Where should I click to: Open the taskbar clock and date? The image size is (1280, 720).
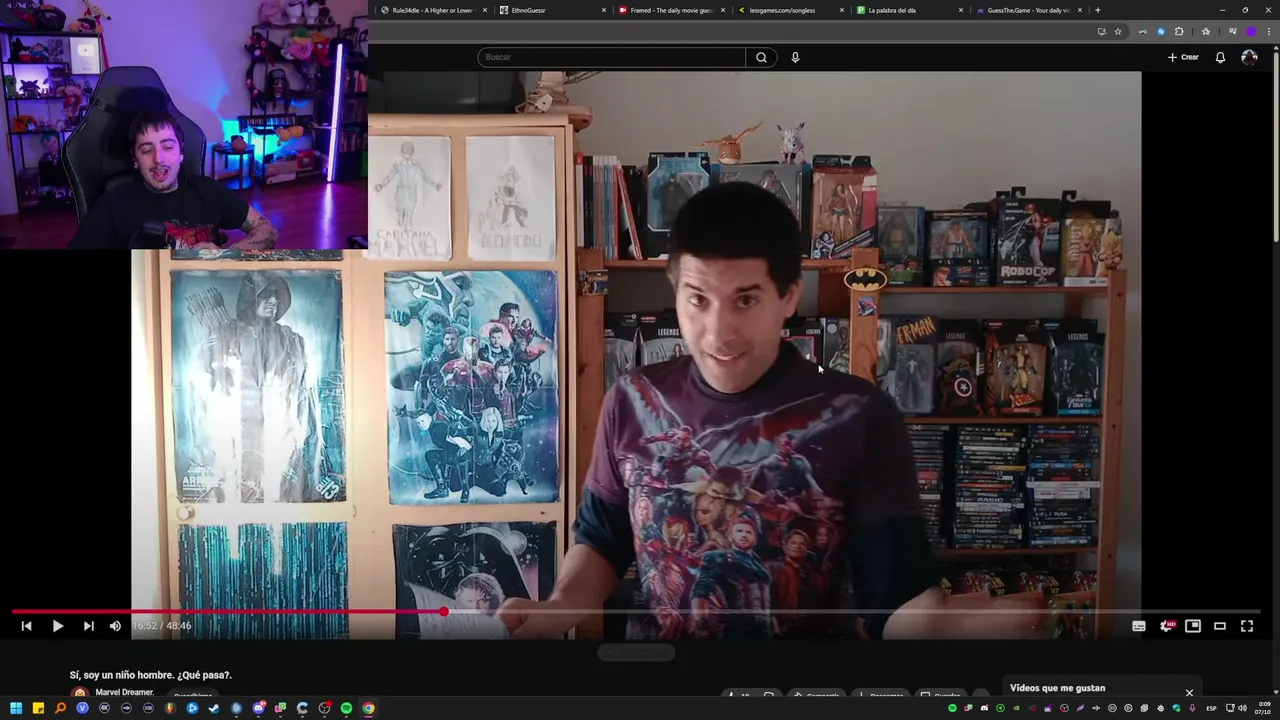1265,708
